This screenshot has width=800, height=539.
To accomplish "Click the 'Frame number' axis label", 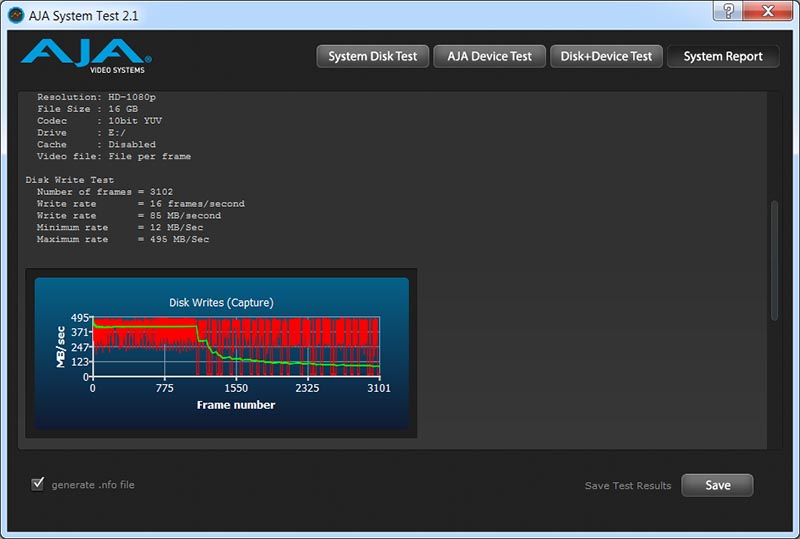I will pos(236,405).
